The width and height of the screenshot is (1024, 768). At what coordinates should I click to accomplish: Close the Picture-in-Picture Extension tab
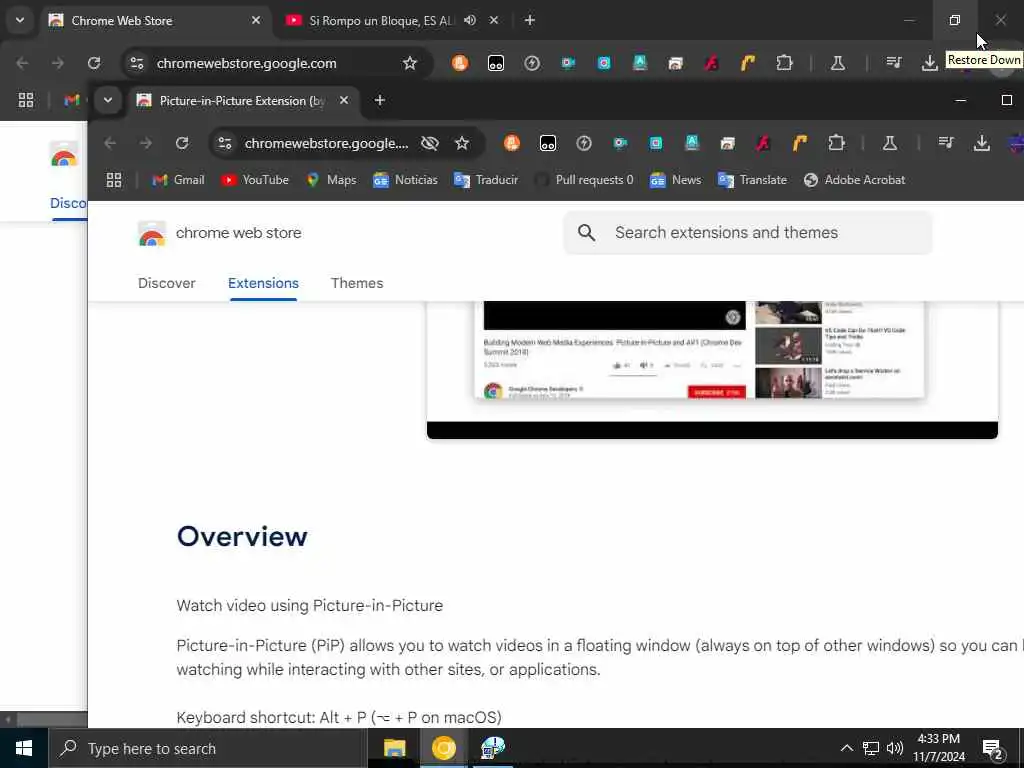(x=344, y=101)
